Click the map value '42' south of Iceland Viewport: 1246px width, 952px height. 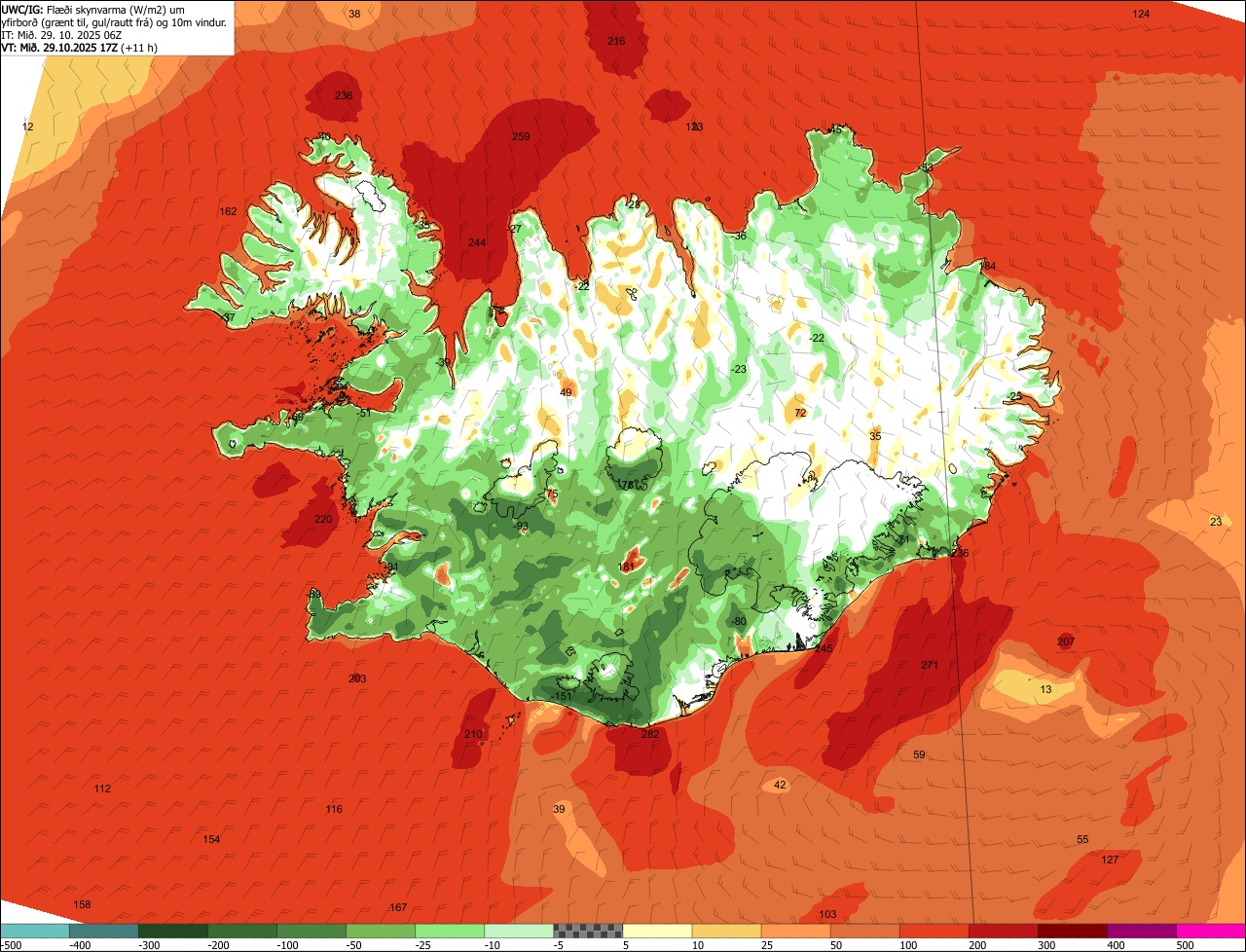(780, 785)
